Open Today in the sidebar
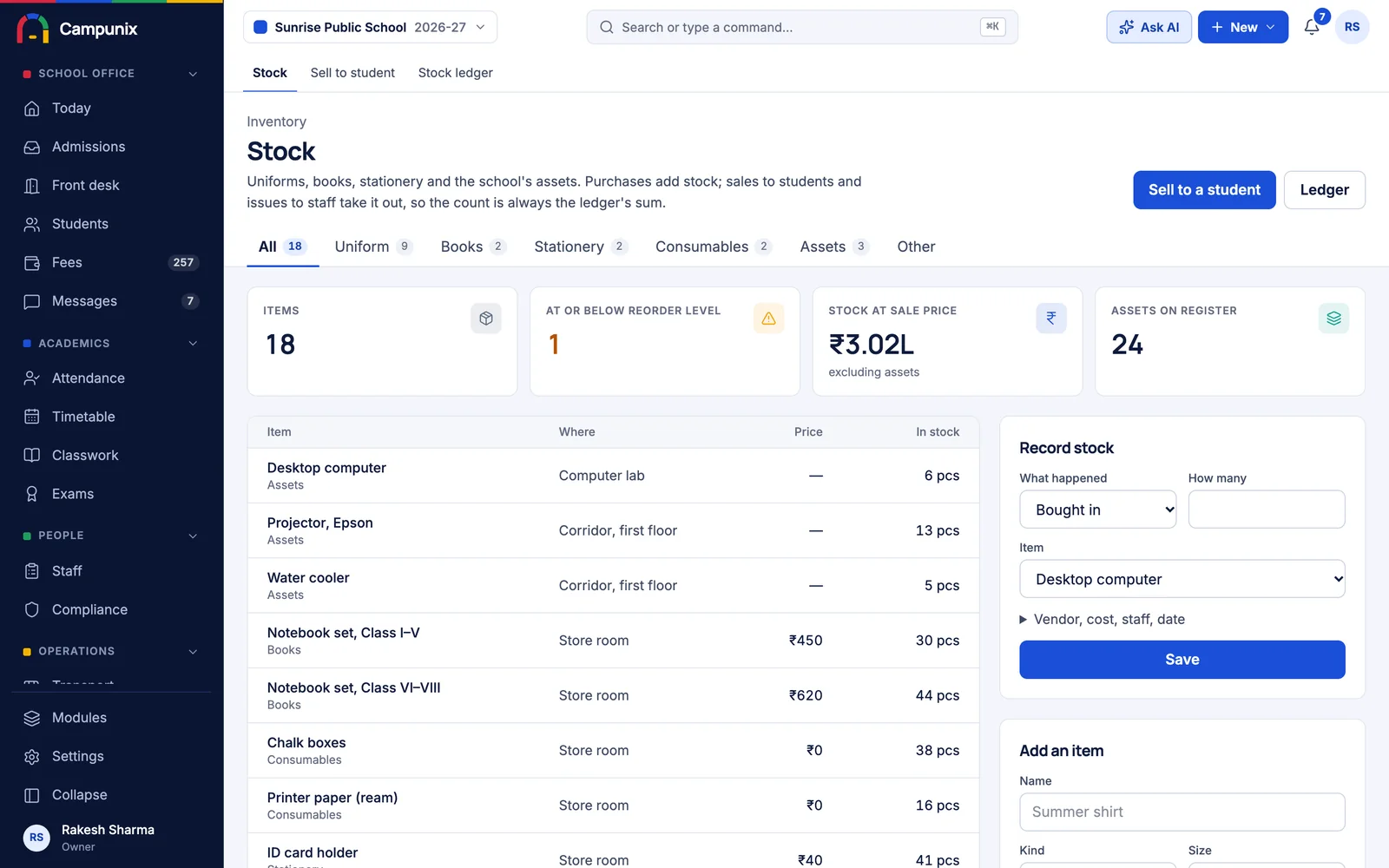The image size is (1389, 868). (111, 108)
